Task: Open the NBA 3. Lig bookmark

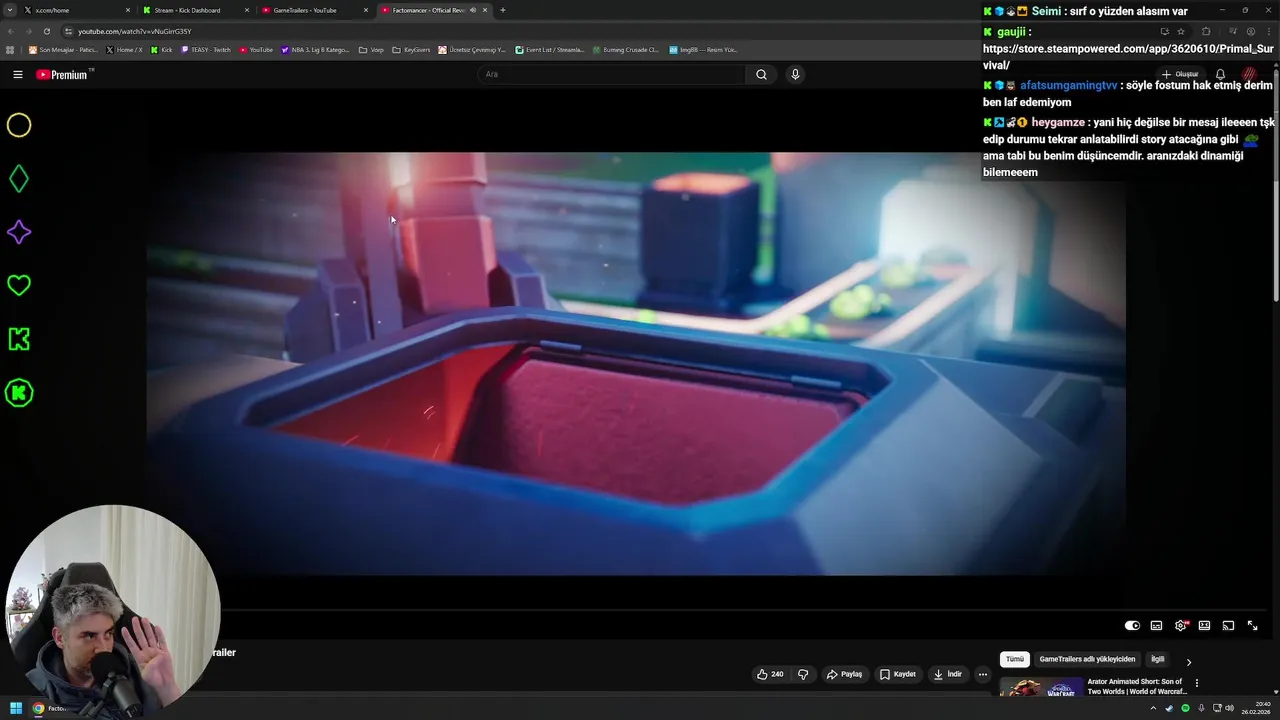Action: 315,49
